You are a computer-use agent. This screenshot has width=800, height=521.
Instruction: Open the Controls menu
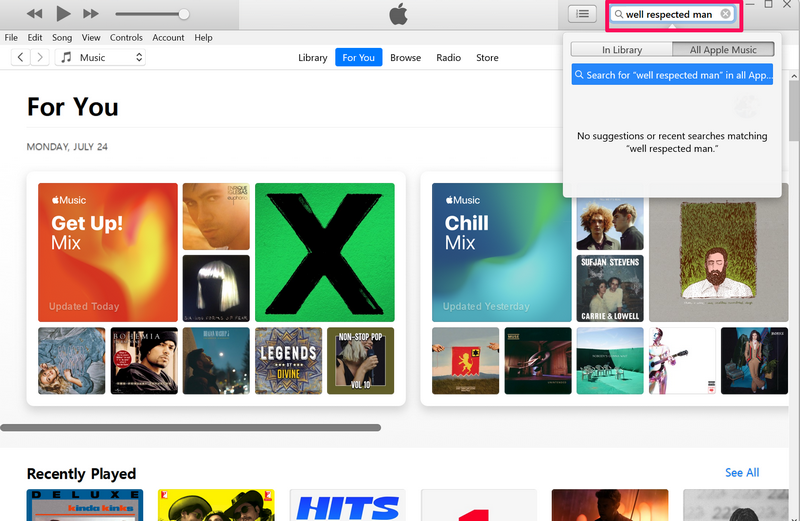[126, 37]
